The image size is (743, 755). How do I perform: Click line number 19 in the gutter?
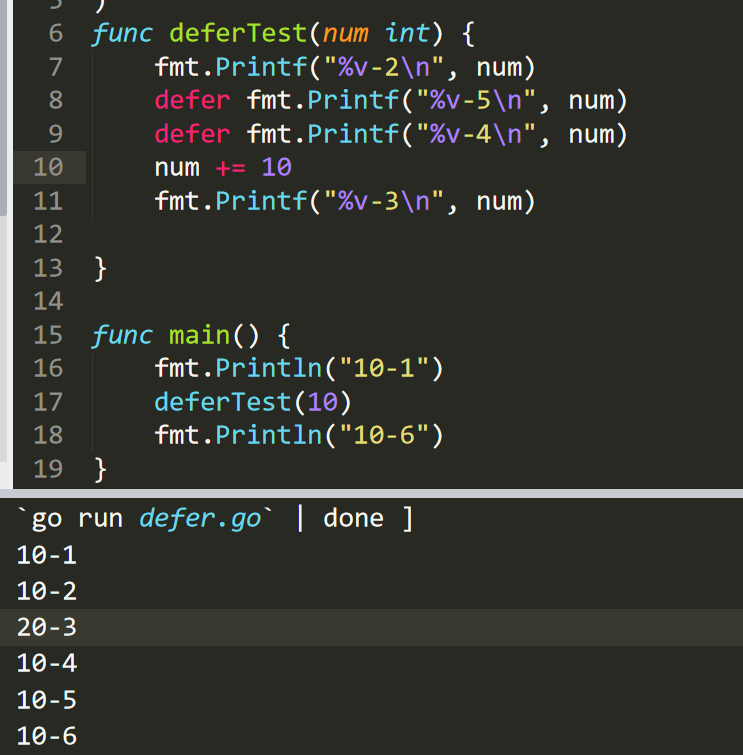click(48, 469)
